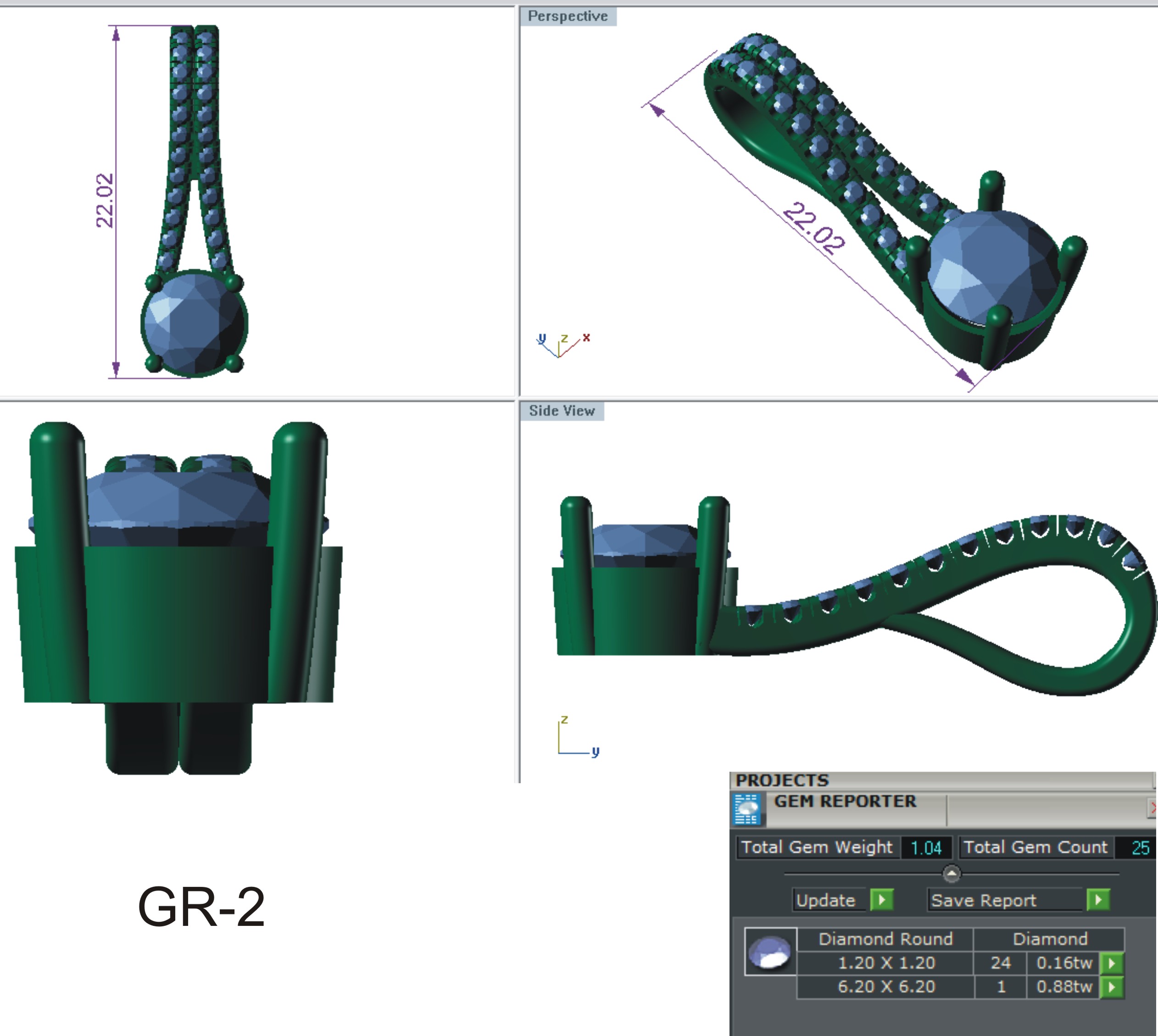Click the green arrow for the 0.88tw row
The image size is (1158, 1036).
(x=1112, y=987)
